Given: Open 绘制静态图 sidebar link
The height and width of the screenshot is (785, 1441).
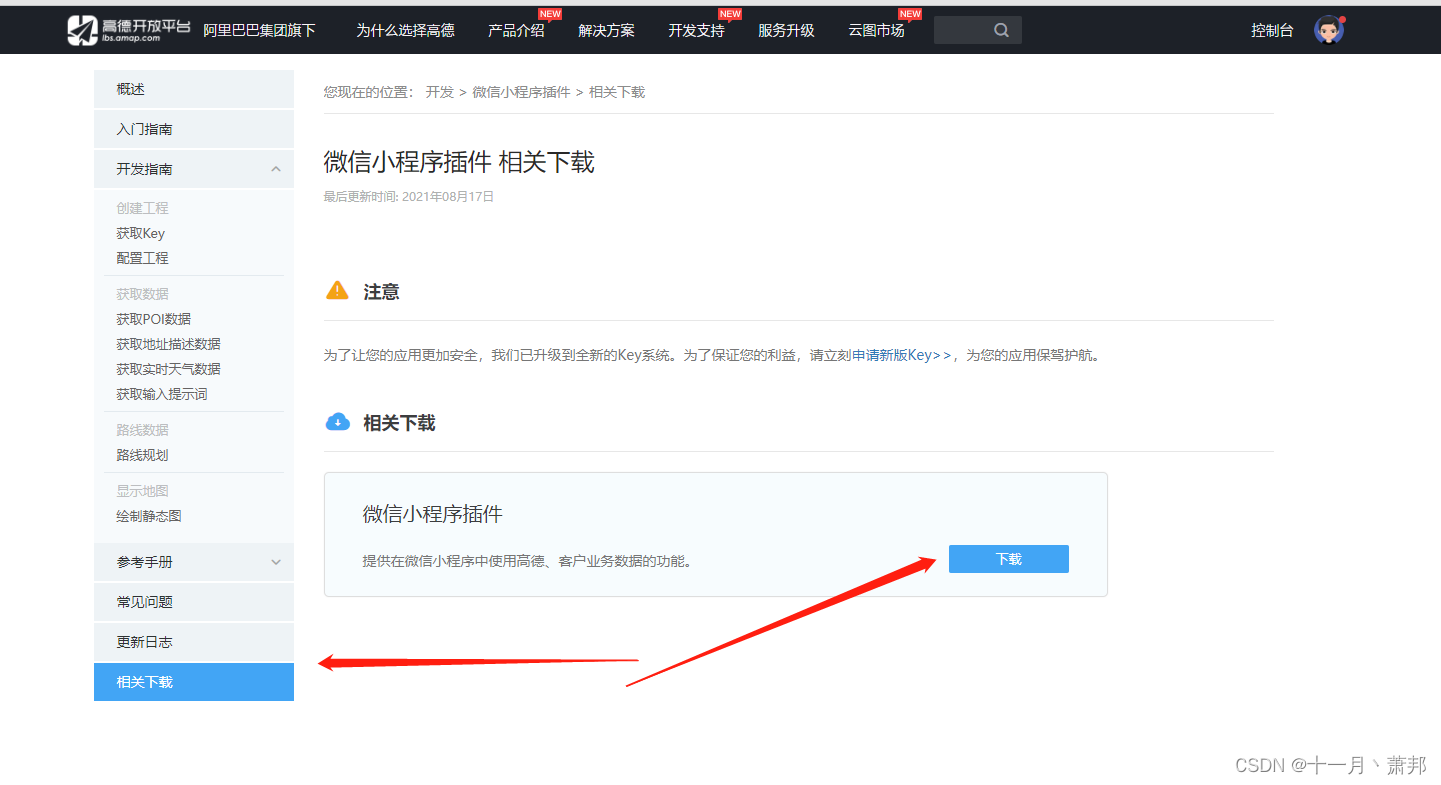Looking at the screenshot, I should 149,516.
